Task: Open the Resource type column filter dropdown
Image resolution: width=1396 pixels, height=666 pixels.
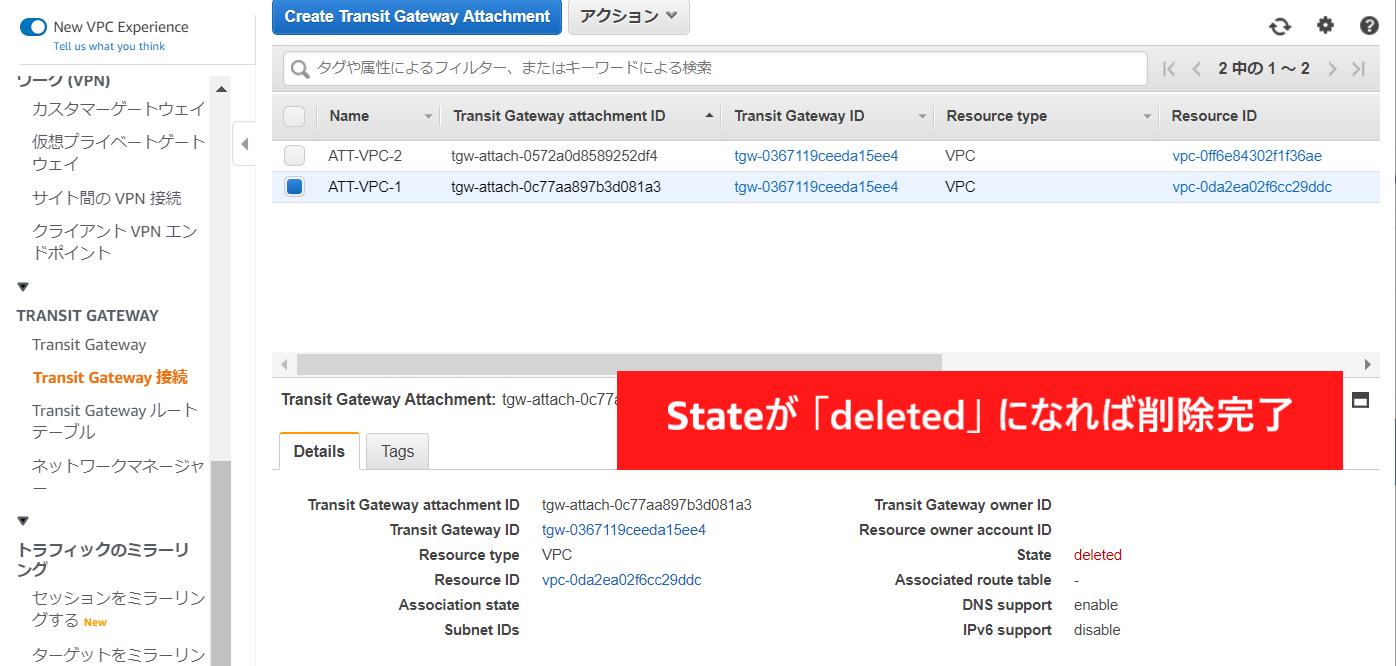Action: pyautogui.click(x=1147, y=117)
